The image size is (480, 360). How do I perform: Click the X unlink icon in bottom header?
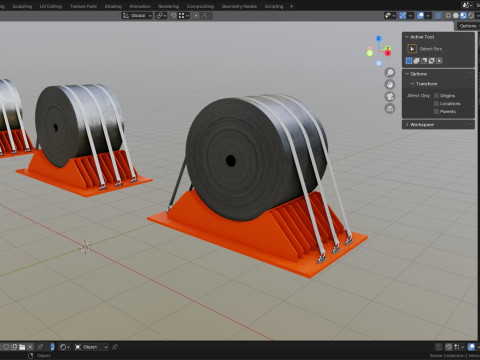coord(30,347)
